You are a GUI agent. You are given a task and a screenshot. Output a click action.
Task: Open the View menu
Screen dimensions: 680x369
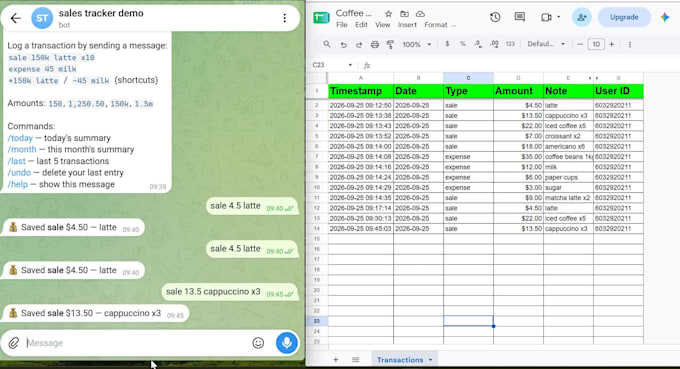382,25
